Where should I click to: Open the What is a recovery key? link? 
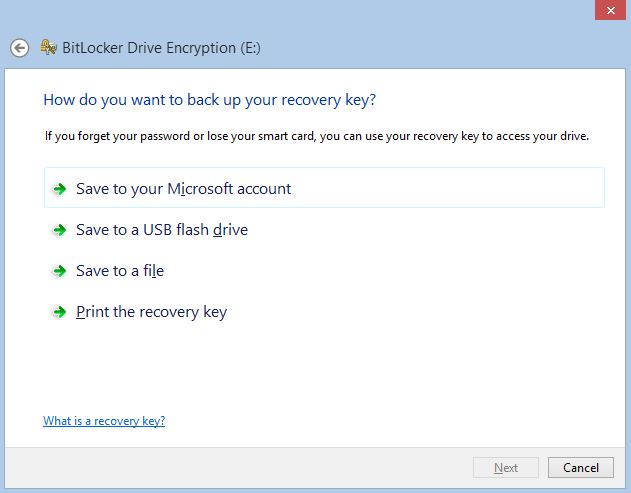104,421
